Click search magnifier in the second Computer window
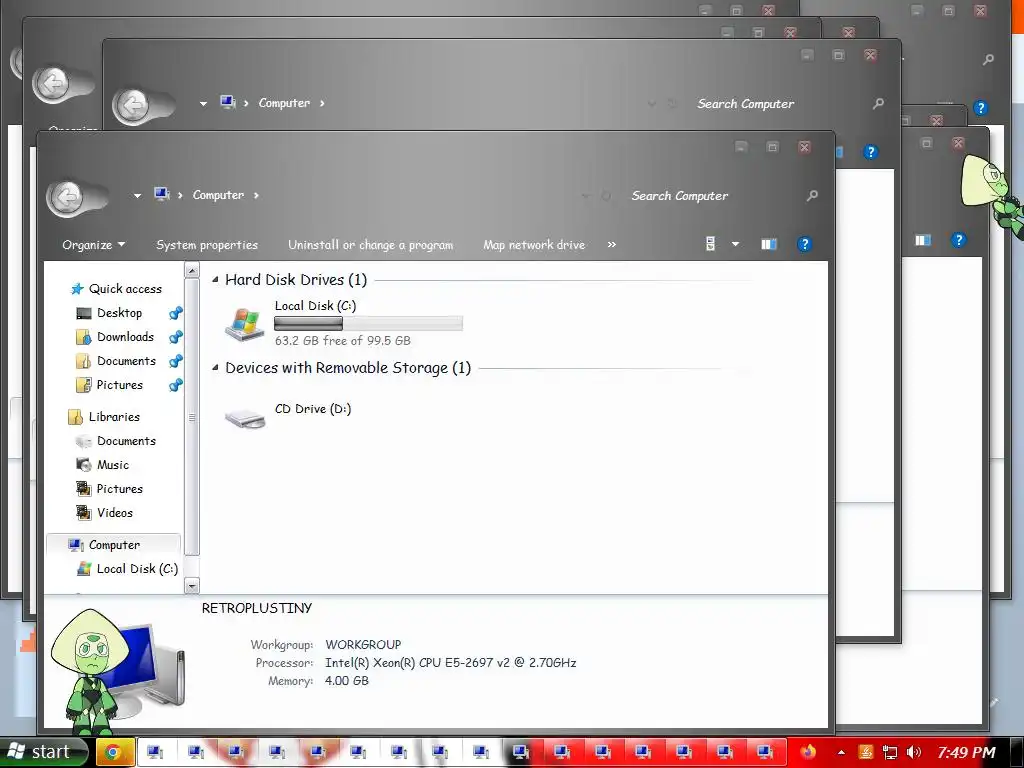Image resolution: width=1024 pixels, height=768 pixels. 878,103
